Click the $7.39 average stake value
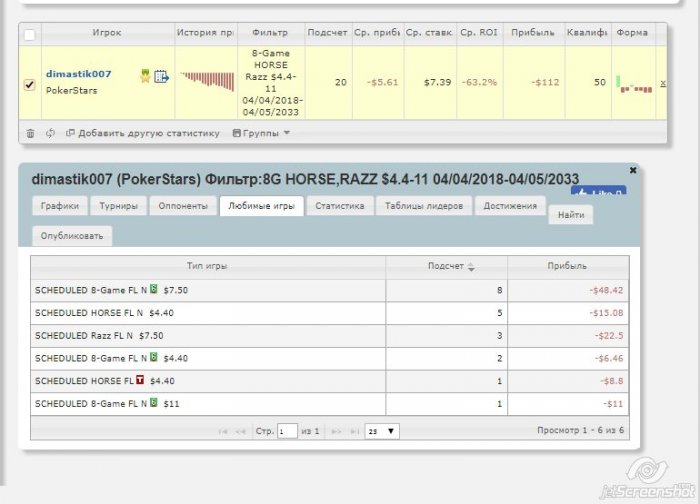The width and height of the screenshot is (700, 504). [438, 83]
